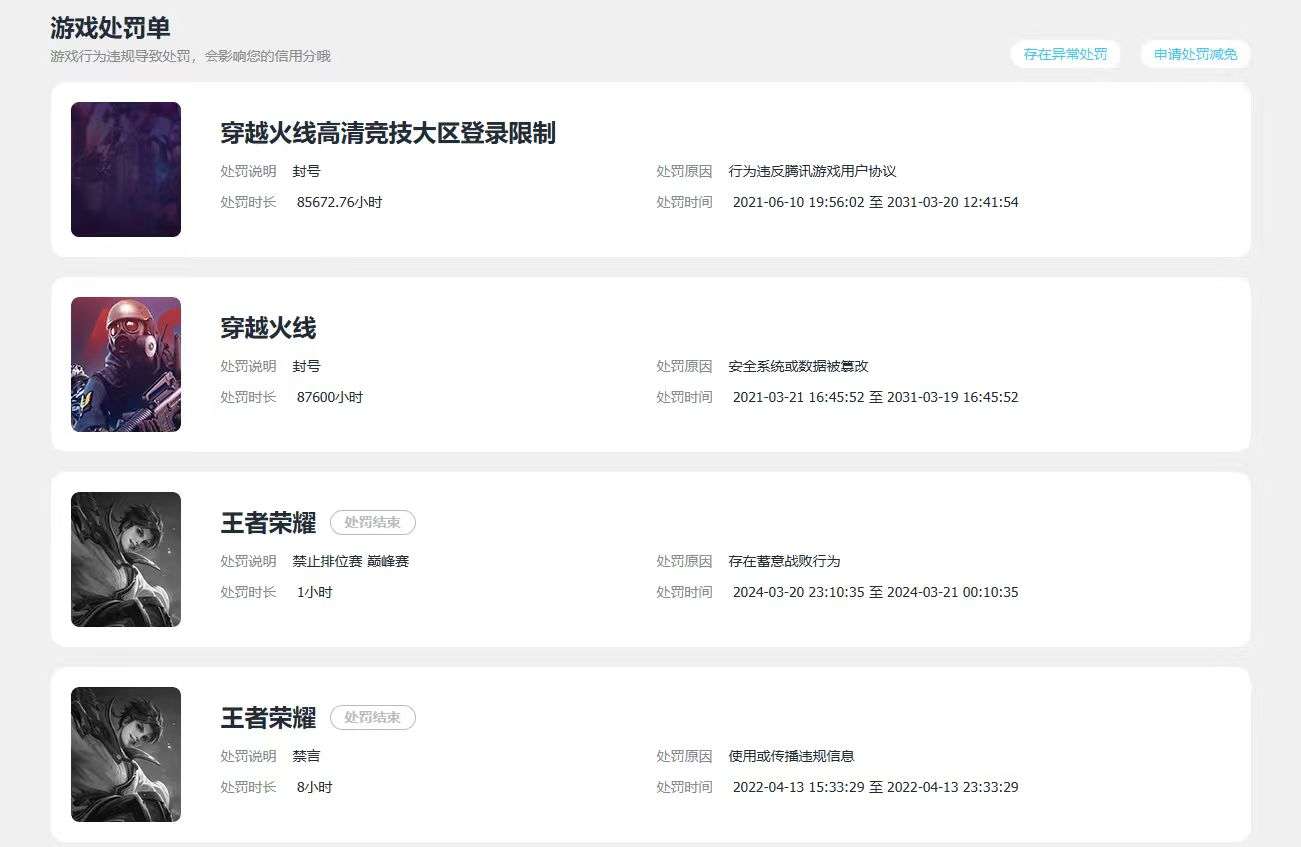Open the 穿越火线高清竞技大区登录限制 card thumbnail
The height and width of the screenshot is (847, 1301).
click(x=126, y=169)
